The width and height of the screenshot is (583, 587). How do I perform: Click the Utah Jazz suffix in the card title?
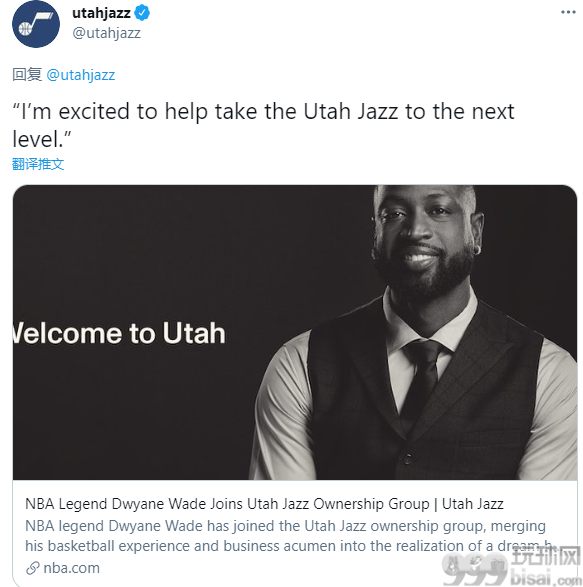pyautogui.click(x=473, y=504)
